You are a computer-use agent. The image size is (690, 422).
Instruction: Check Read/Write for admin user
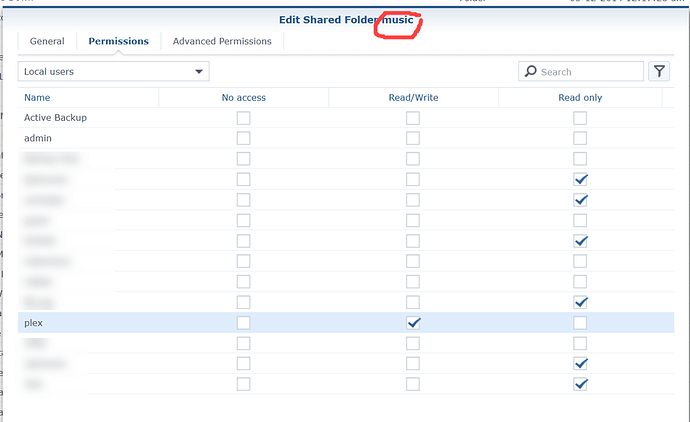[x=413, y=138]
